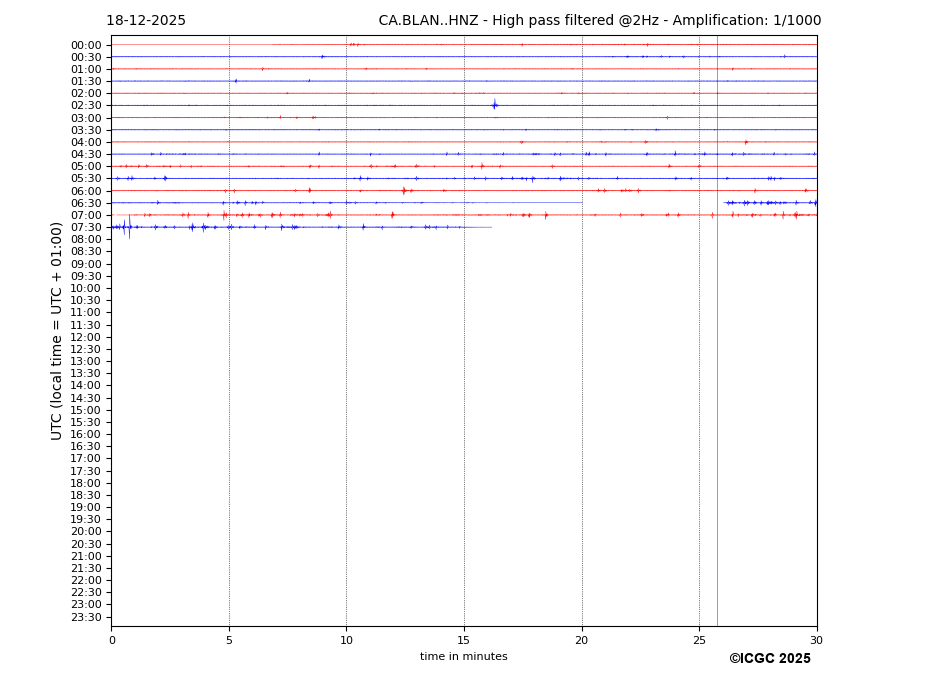Screen dimensions: 927x696
Task: Click the date label 18-12-2025
Action: click(146, 21)
